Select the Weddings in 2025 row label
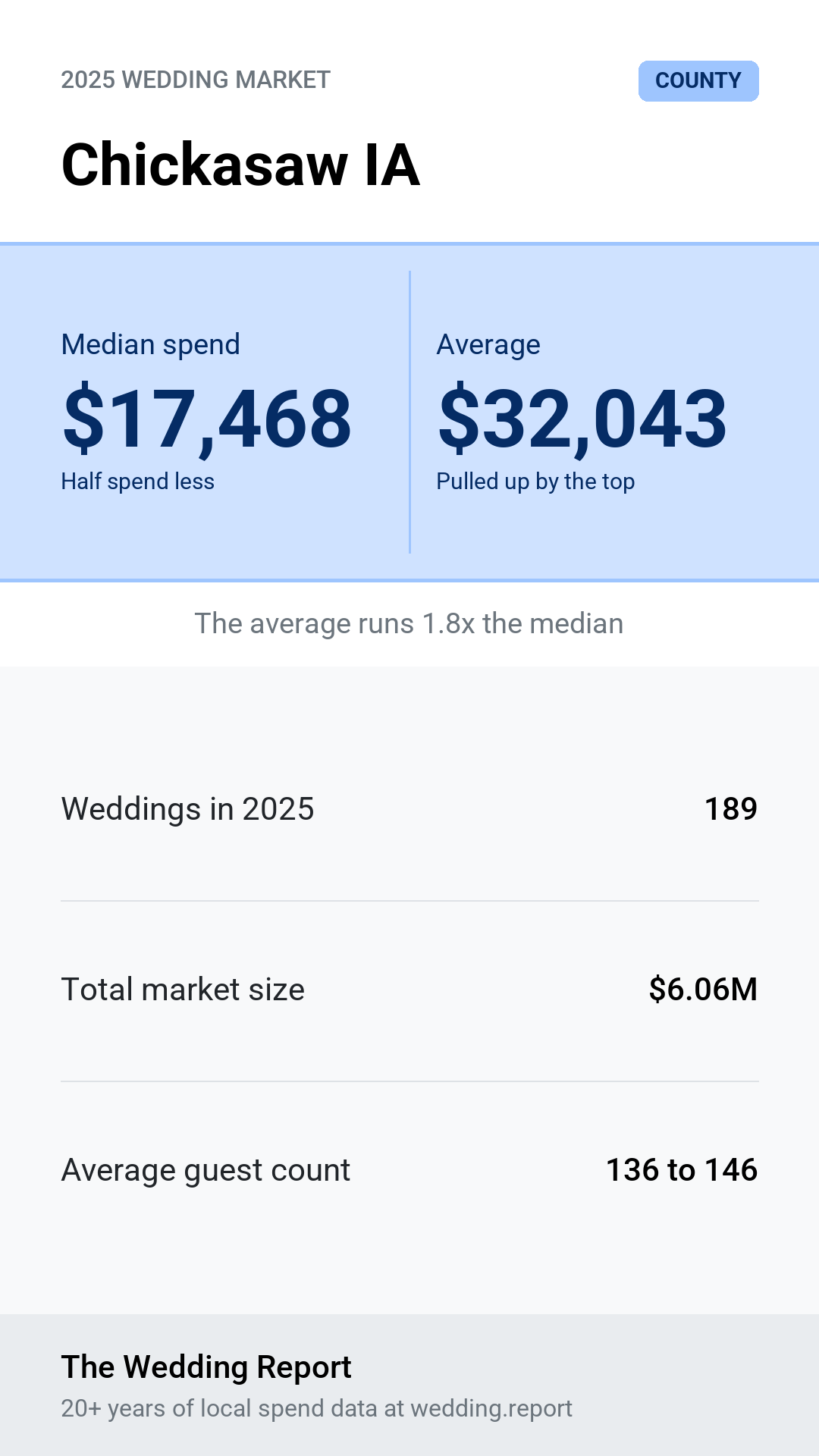This screenshot has height=1456, width=819. [x=188, y=809]
